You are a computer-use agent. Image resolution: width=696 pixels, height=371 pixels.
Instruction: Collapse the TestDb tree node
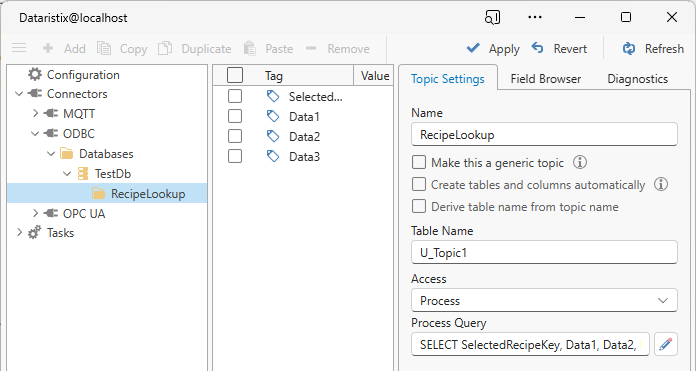[67, 174]
